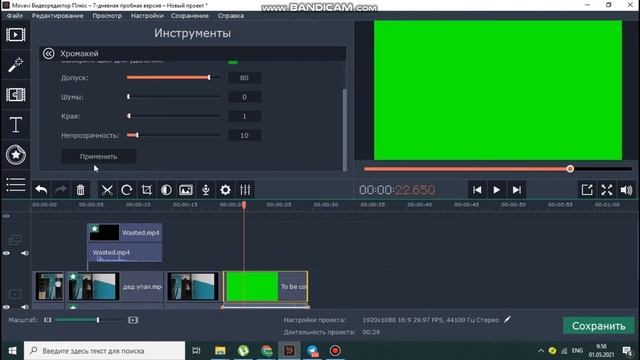Click the Undo arrow
This screenshot has width=640, height=360.
point(41,190)
